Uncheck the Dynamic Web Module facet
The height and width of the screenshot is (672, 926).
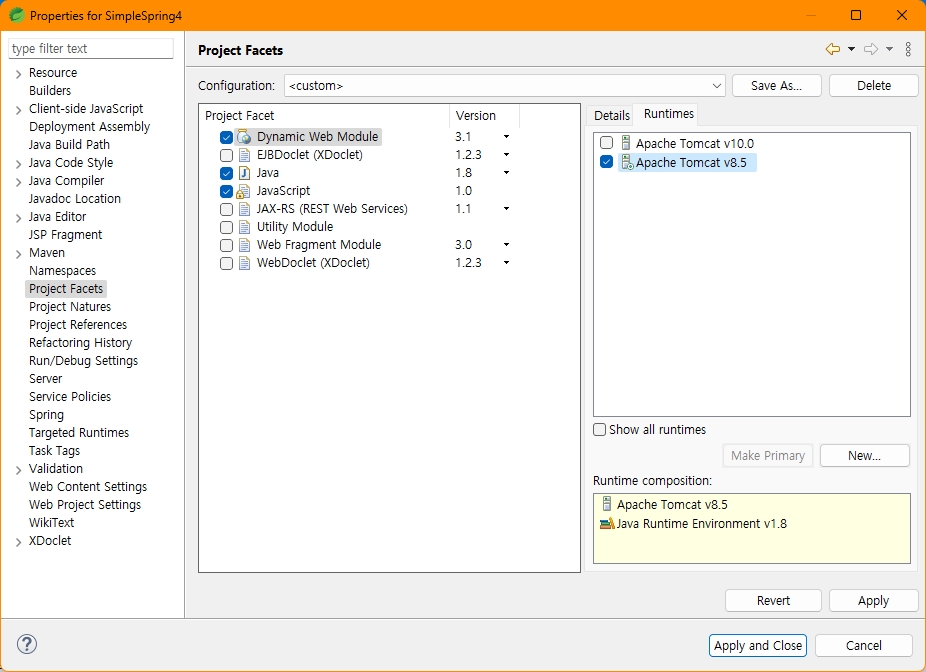pyautogui.click(x=226, y=138)
